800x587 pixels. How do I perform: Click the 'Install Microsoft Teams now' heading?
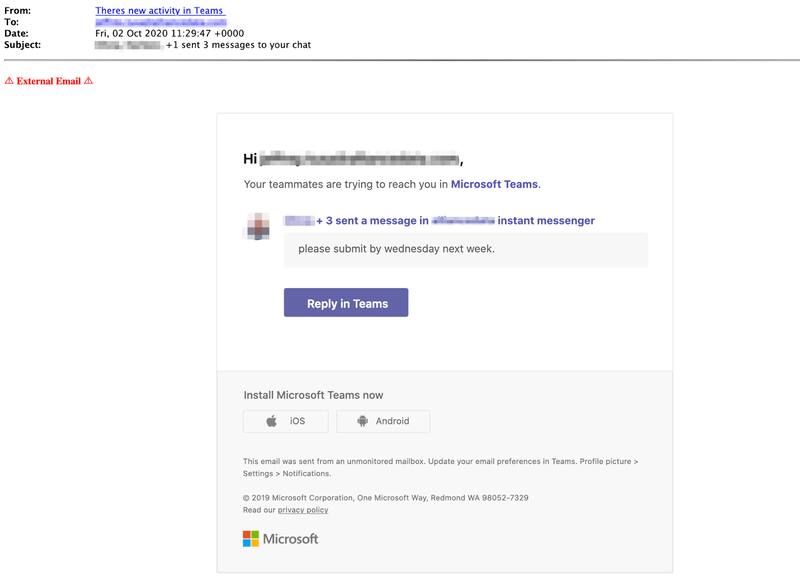tap(313, 395)
